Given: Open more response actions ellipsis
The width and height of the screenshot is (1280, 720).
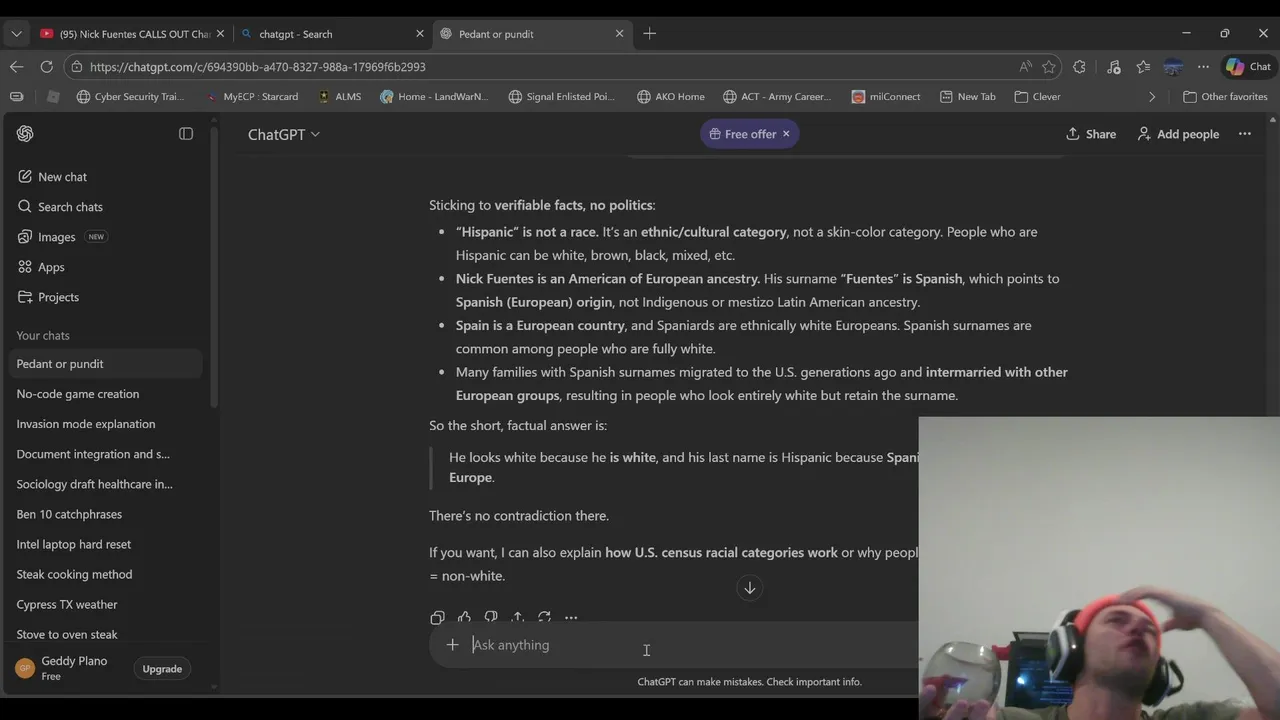Looking at the screenshot, I should (571, 618).
